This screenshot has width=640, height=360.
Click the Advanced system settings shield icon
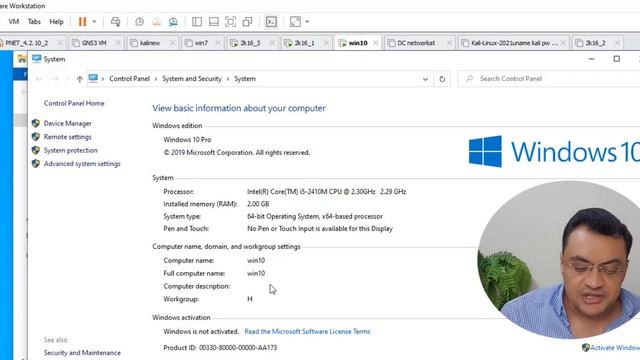(36, 163)
